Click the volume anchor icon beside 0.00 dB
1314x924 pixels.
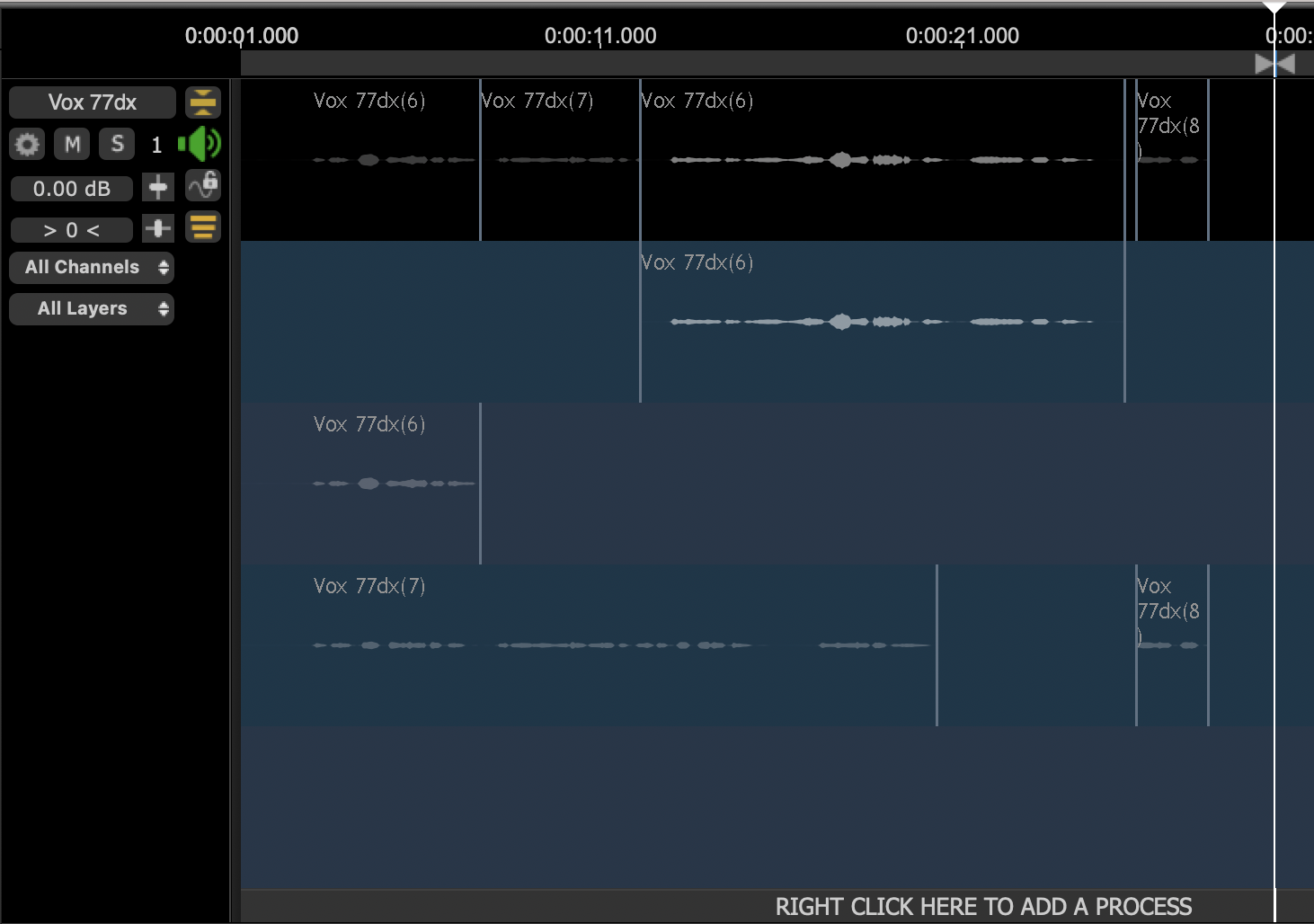pyautogui.click(x=157, y=185)
